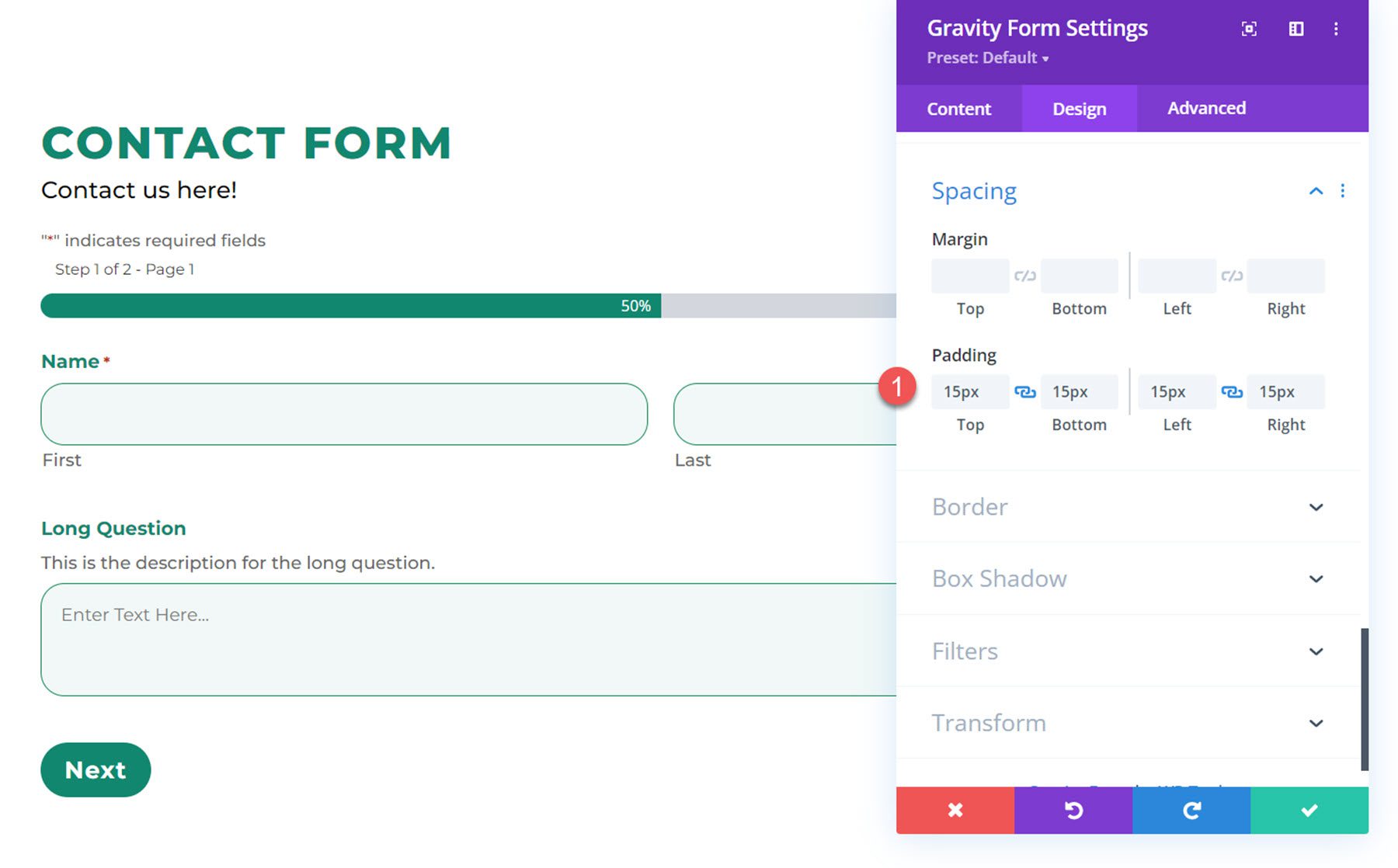Viewport: 1398px width, 868px height.
Task: Switch to the Advanced tab
Action: point(1206,109)
